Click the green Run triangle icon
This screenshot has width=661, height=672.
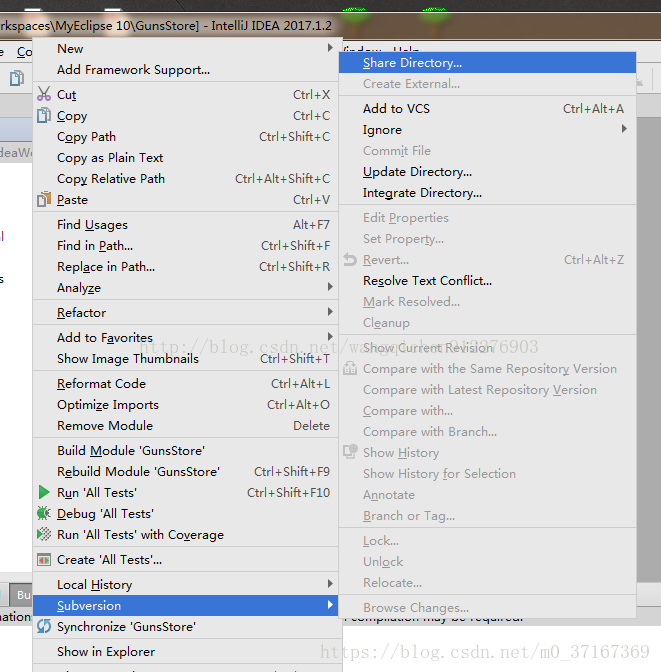(x=44, y=492)
